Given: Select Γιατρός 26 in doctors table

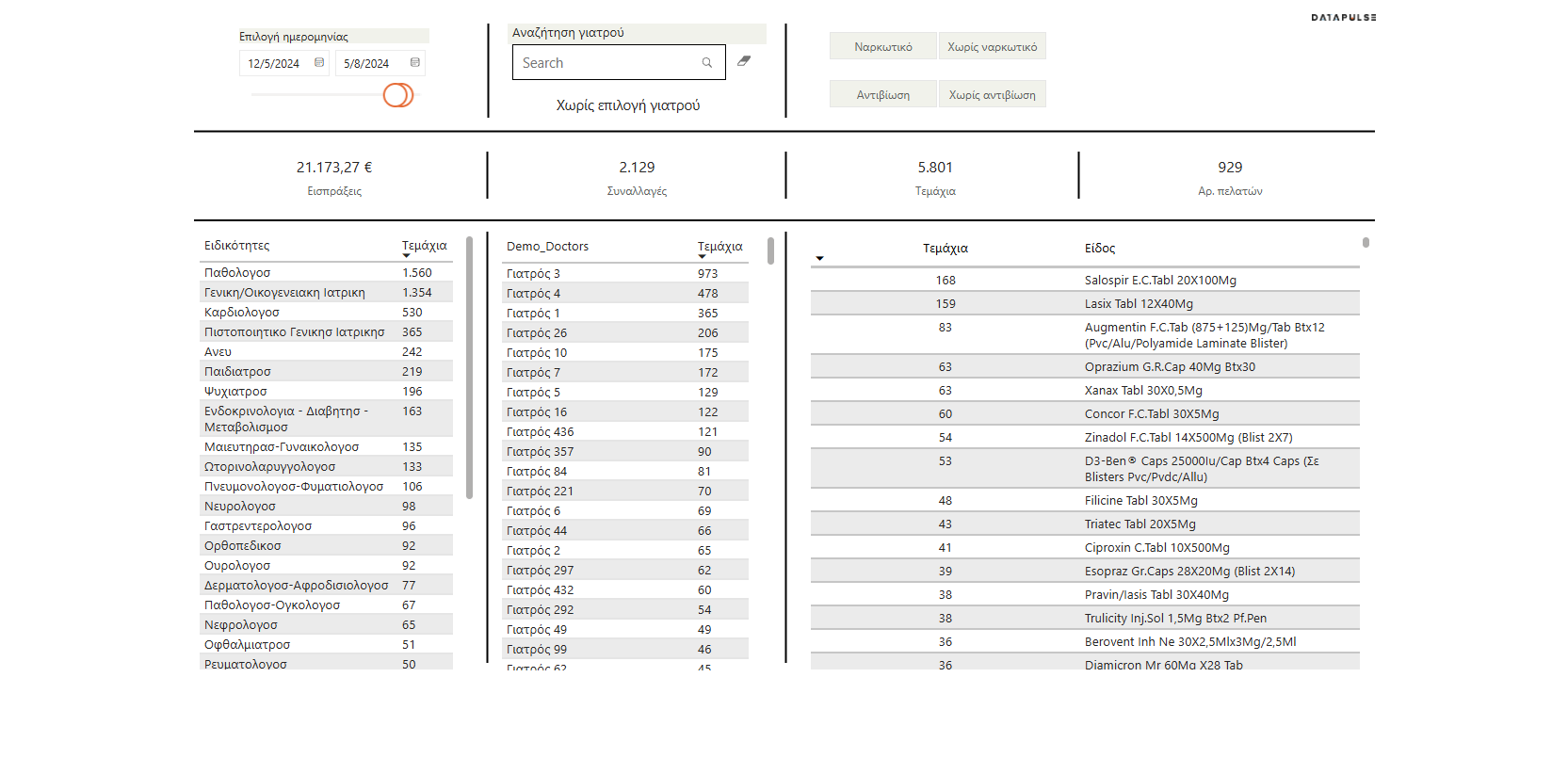Looking at the screenshot, I should pyautogui.click(x=625, y=333).
